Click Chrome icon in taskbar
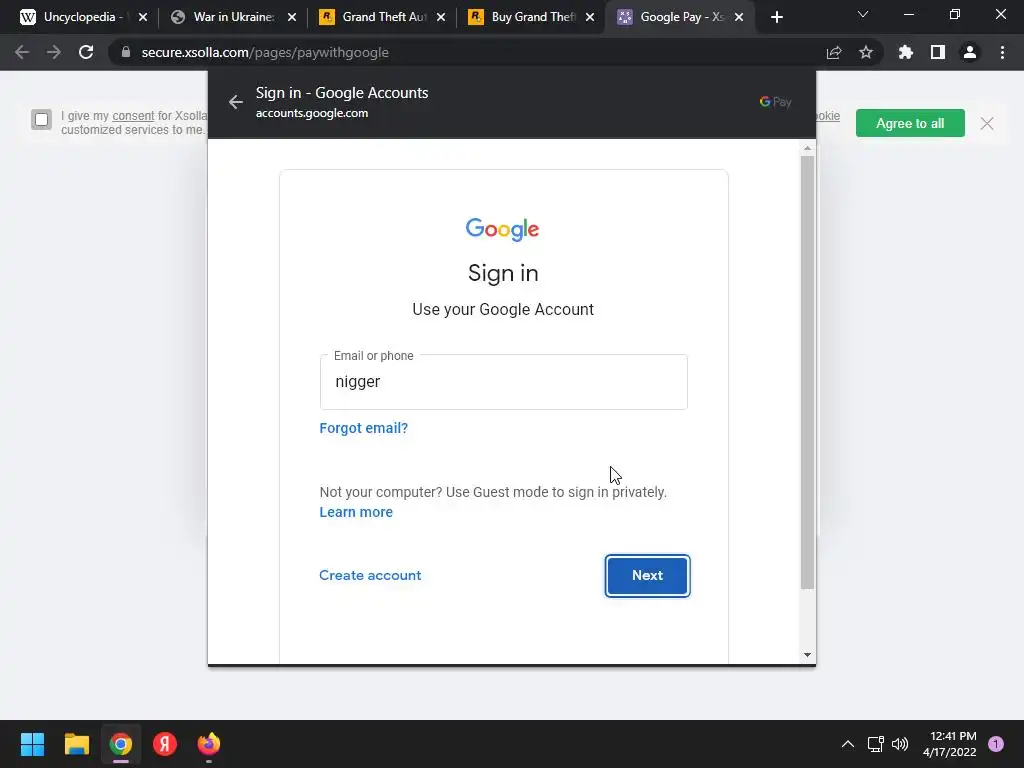The image size is (1024, 768). point(121,744)
